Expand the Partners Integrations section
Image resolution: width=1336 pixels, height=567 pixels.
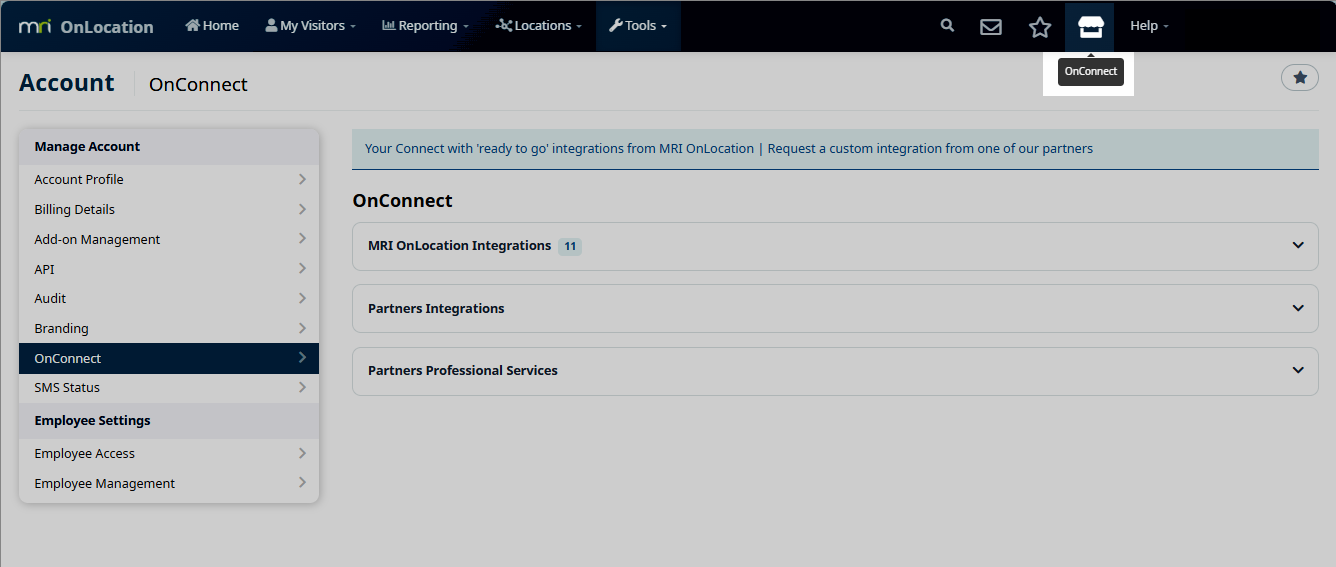(835, 309)
